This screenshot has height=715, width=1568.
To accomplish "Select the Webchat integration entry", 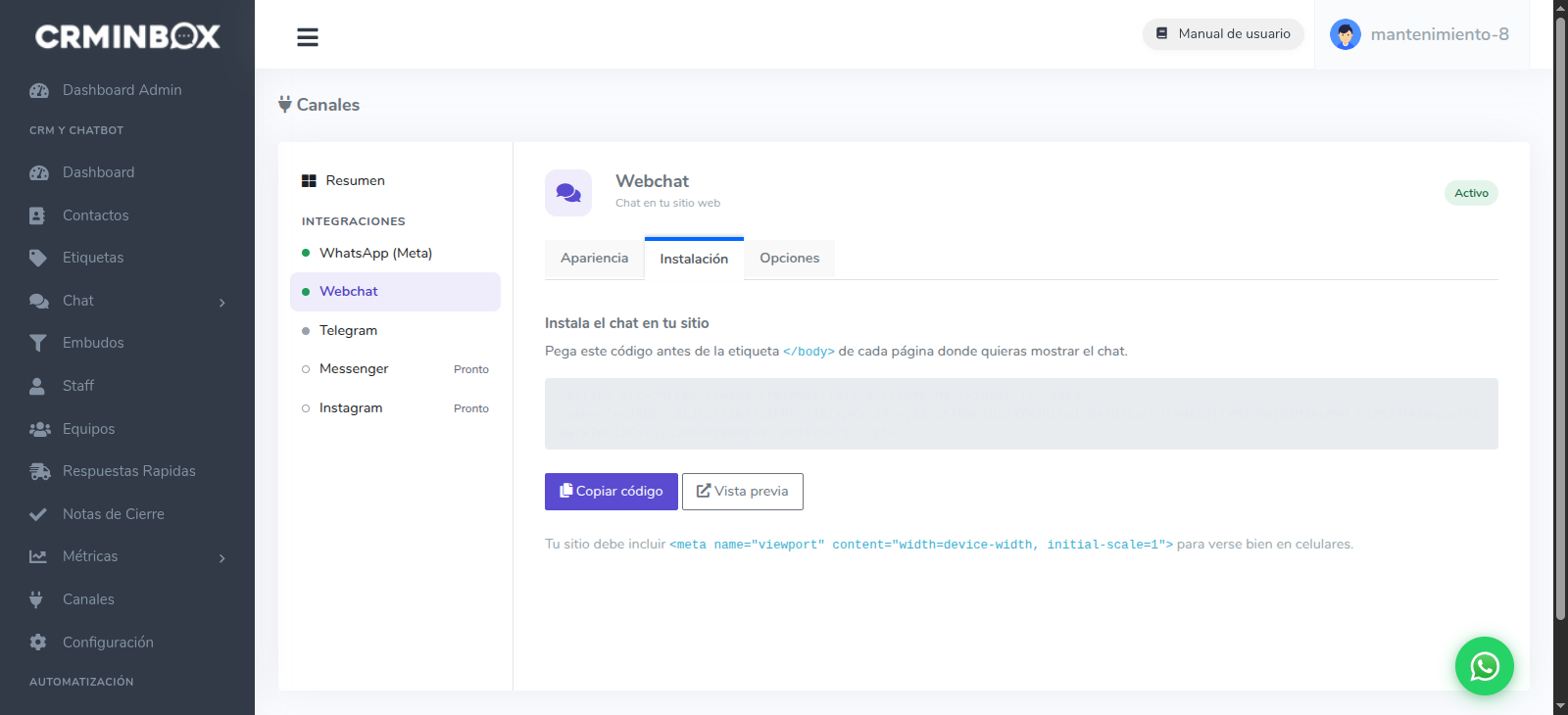I will point(395,292).
